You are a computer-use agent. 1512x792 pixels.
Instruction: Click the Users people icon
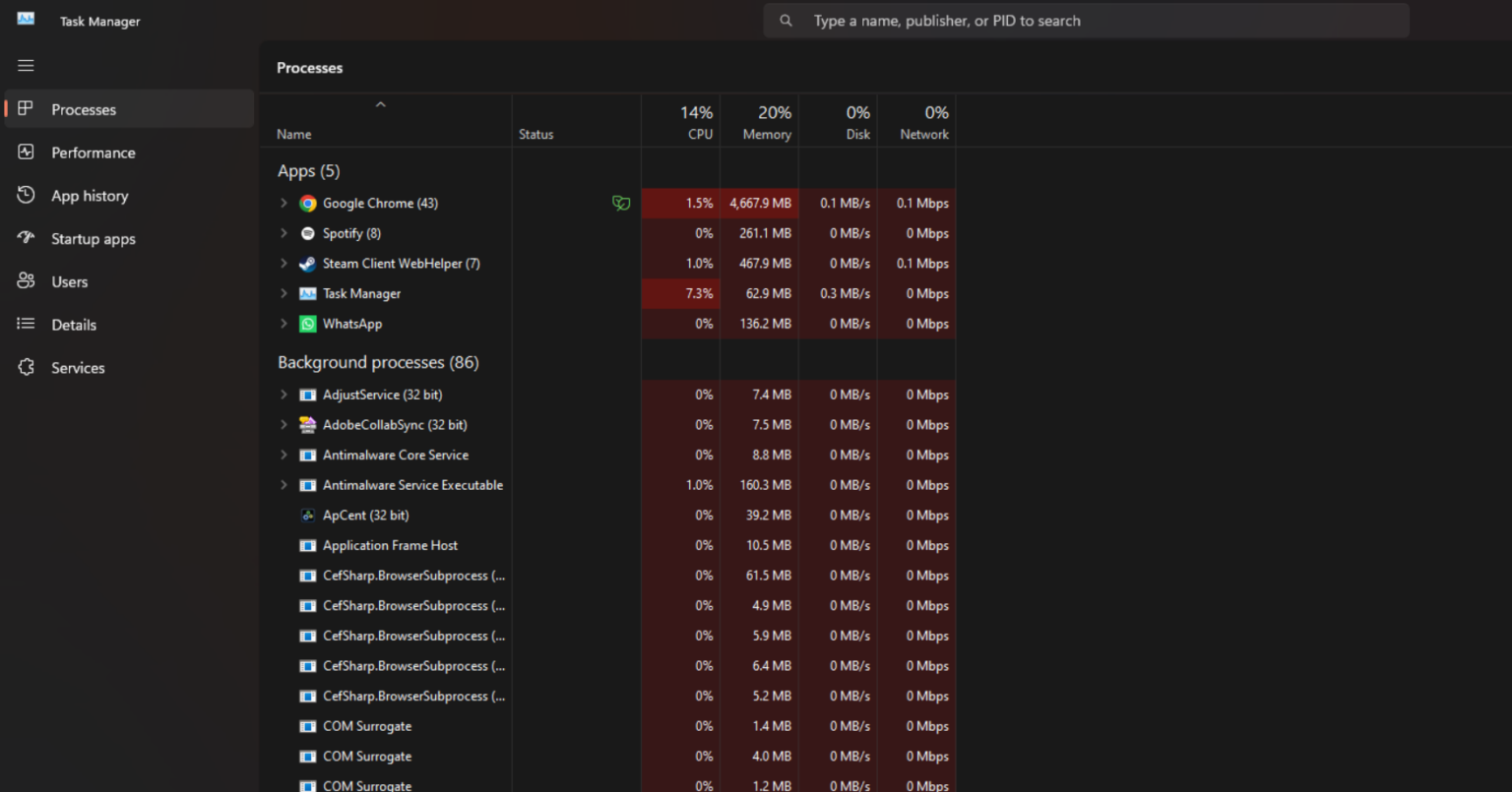coord(26,280)
